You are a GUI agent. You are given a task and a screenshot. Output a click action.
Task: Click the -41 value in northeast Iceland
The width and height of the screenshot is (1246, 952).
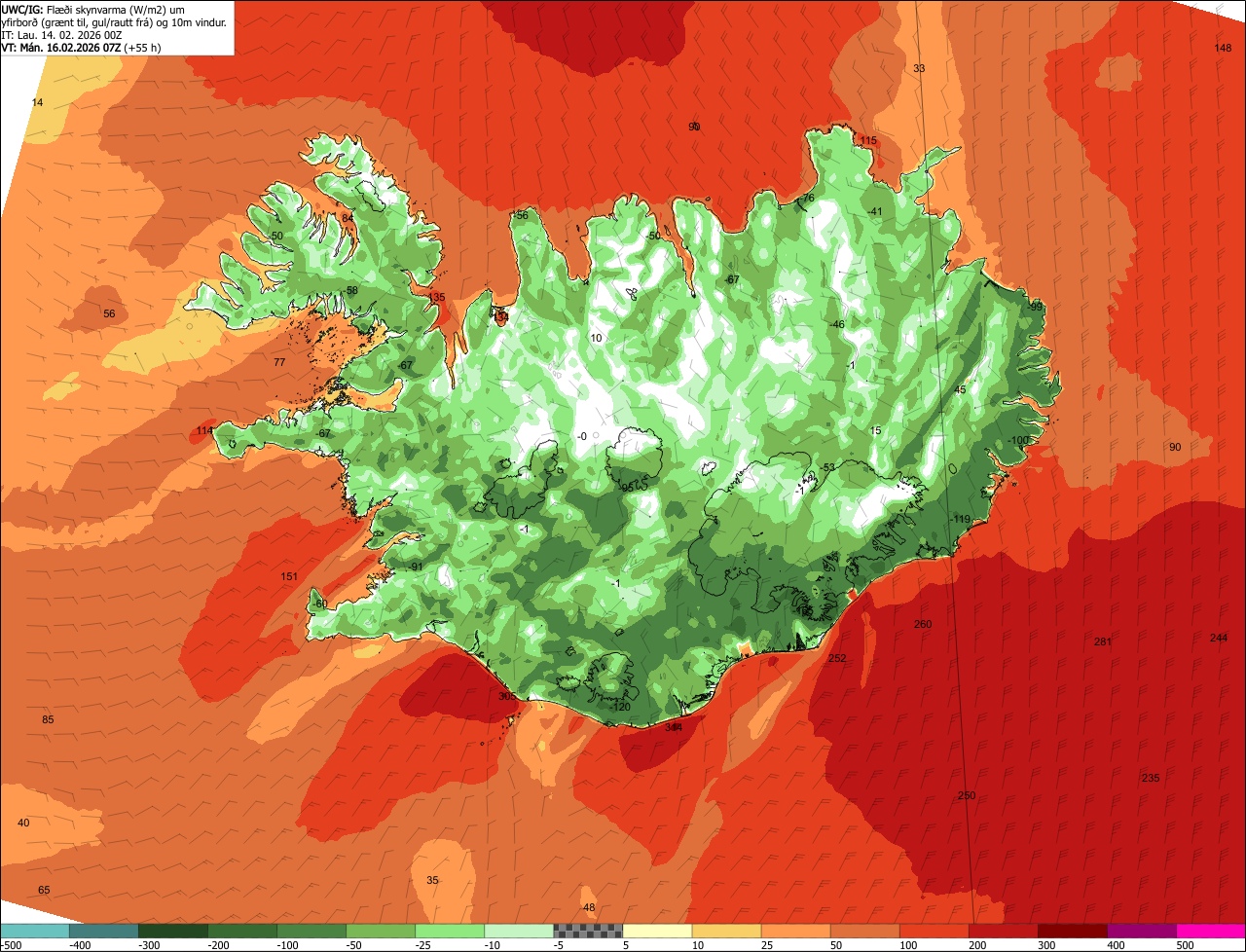875,211
